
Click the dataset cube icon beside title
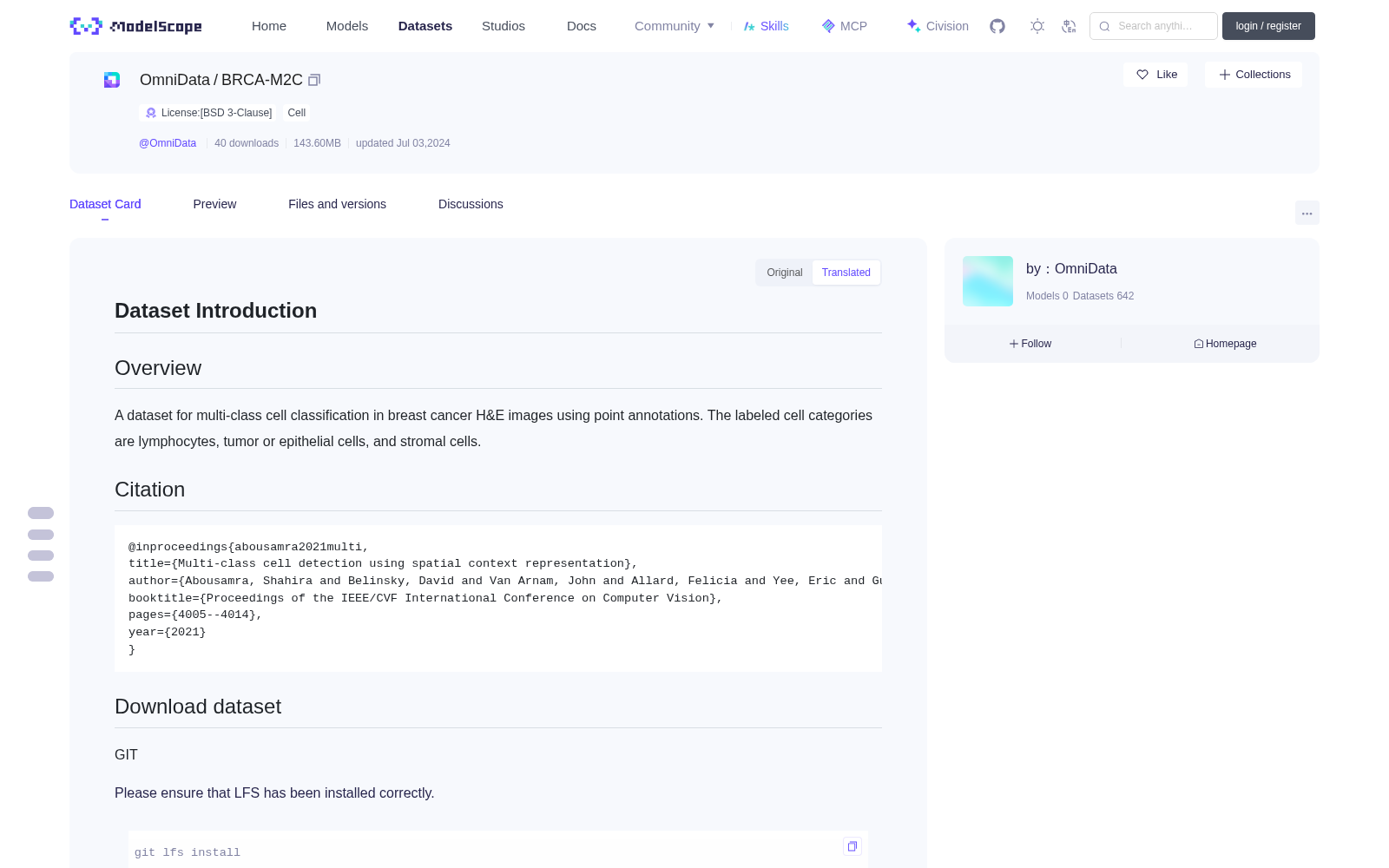click(x=112, y=80)
